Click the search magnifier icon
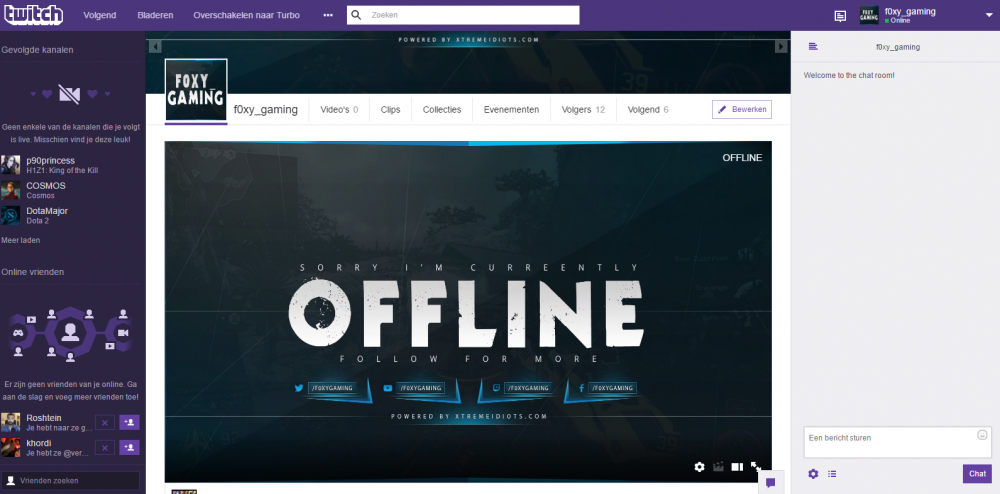This screenshot has width=1000, height=494. point(357,15)
